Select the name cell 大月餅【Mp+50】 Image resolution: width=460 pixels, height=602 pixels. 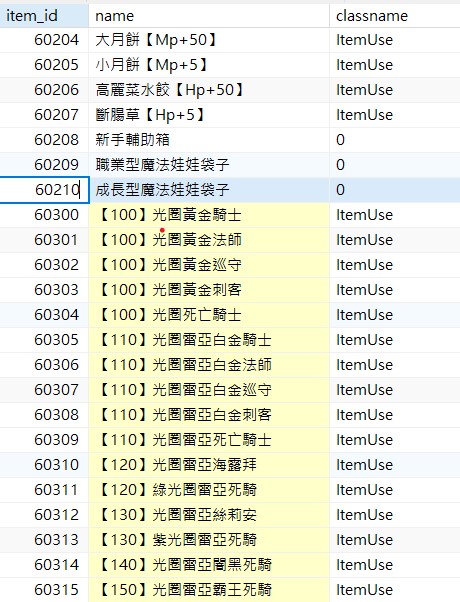pos(209,40)
